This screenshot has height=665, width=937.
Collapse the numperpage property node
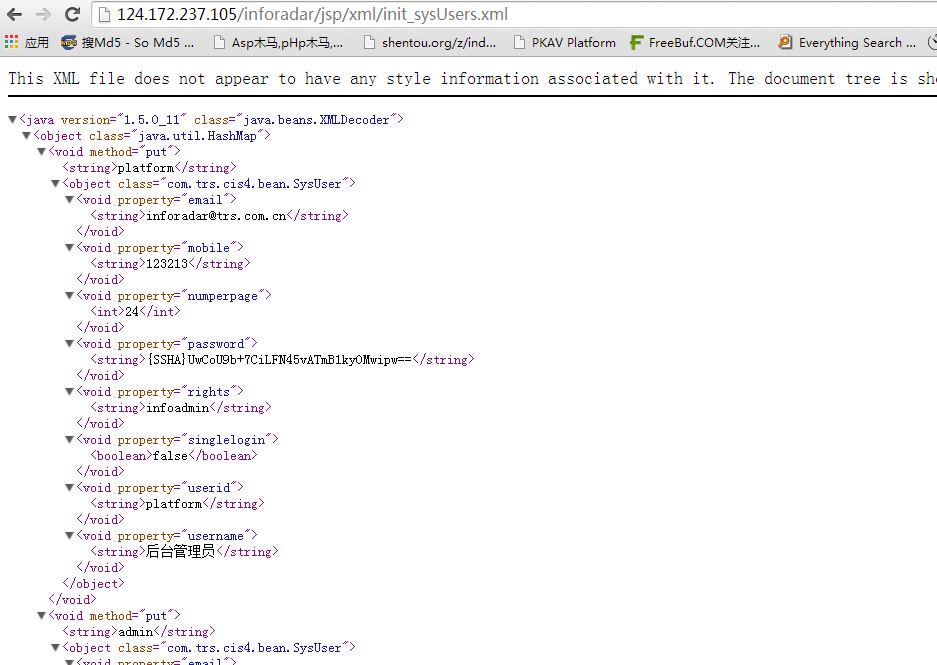70,295
